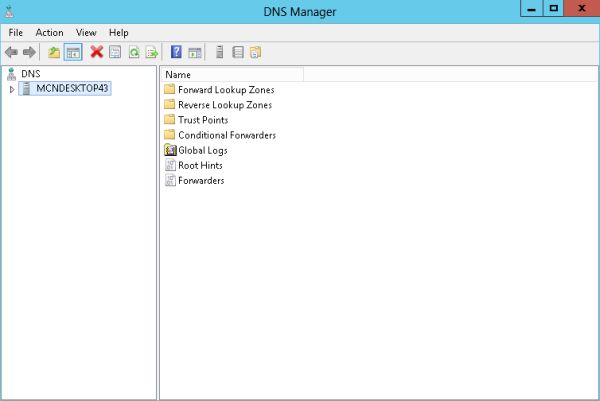Click the Name column header
This screenshot has height=401, width=600.
233,75
